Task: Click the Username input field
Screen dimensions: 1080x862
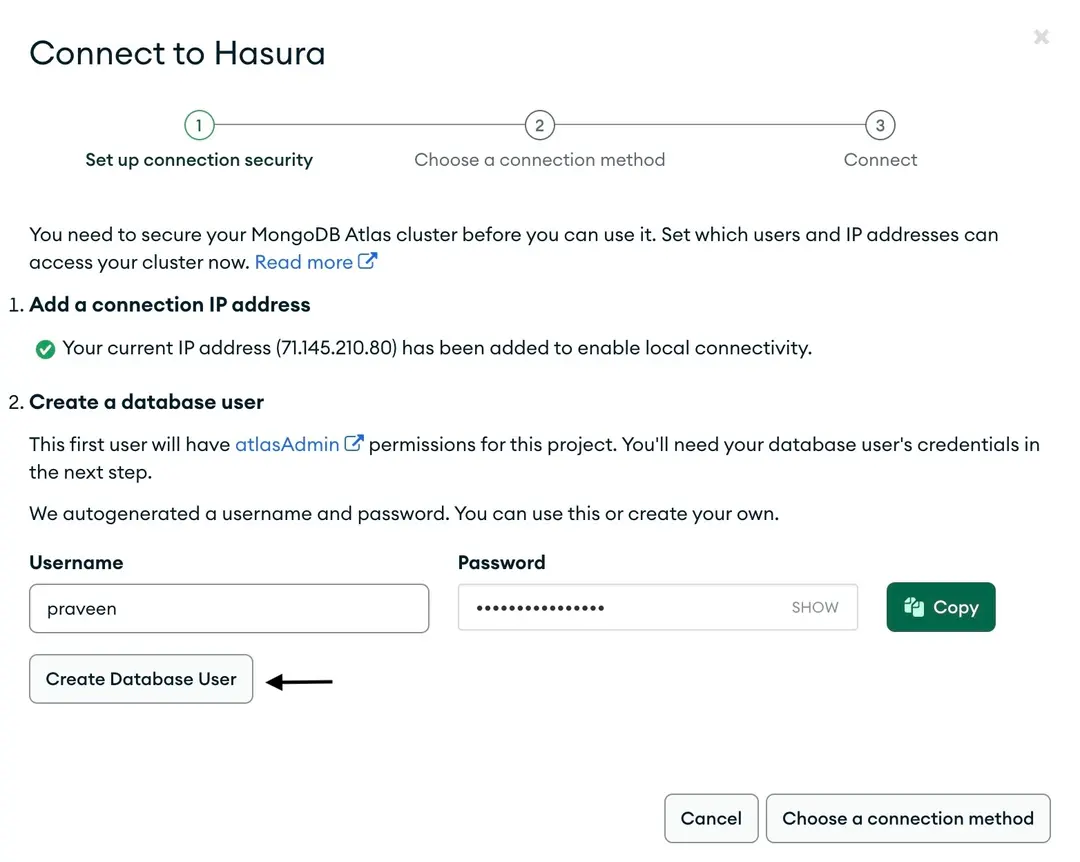Action: [229, 609]
